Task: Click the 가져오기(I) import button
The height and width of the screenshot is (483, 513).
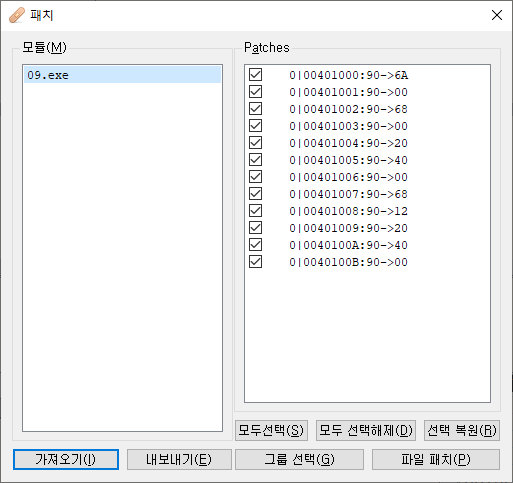Action: click(x=66, y=459)
